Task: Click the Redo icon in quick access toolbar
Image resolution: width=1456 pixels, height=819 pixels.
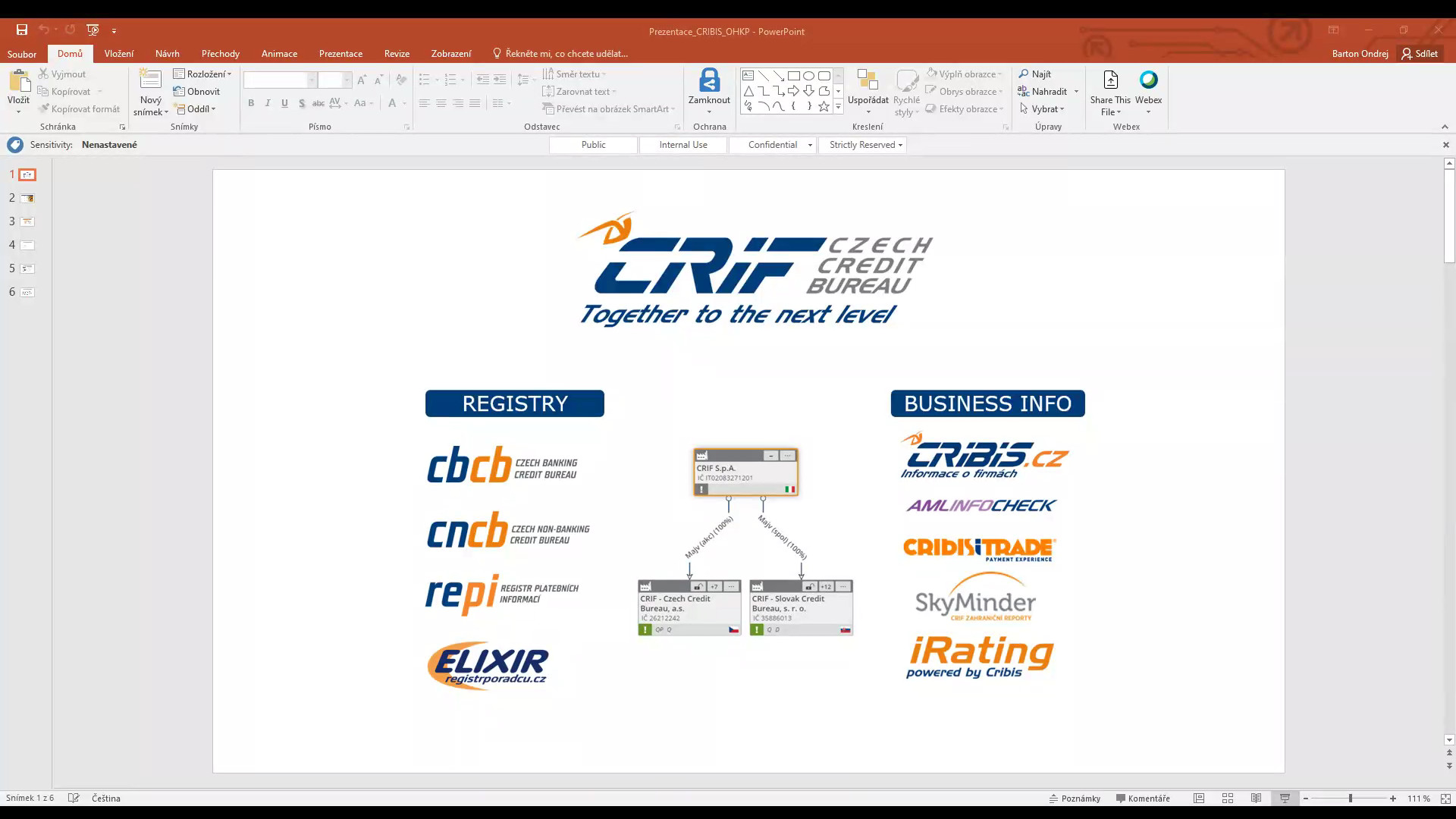Action: pos(70,30)
